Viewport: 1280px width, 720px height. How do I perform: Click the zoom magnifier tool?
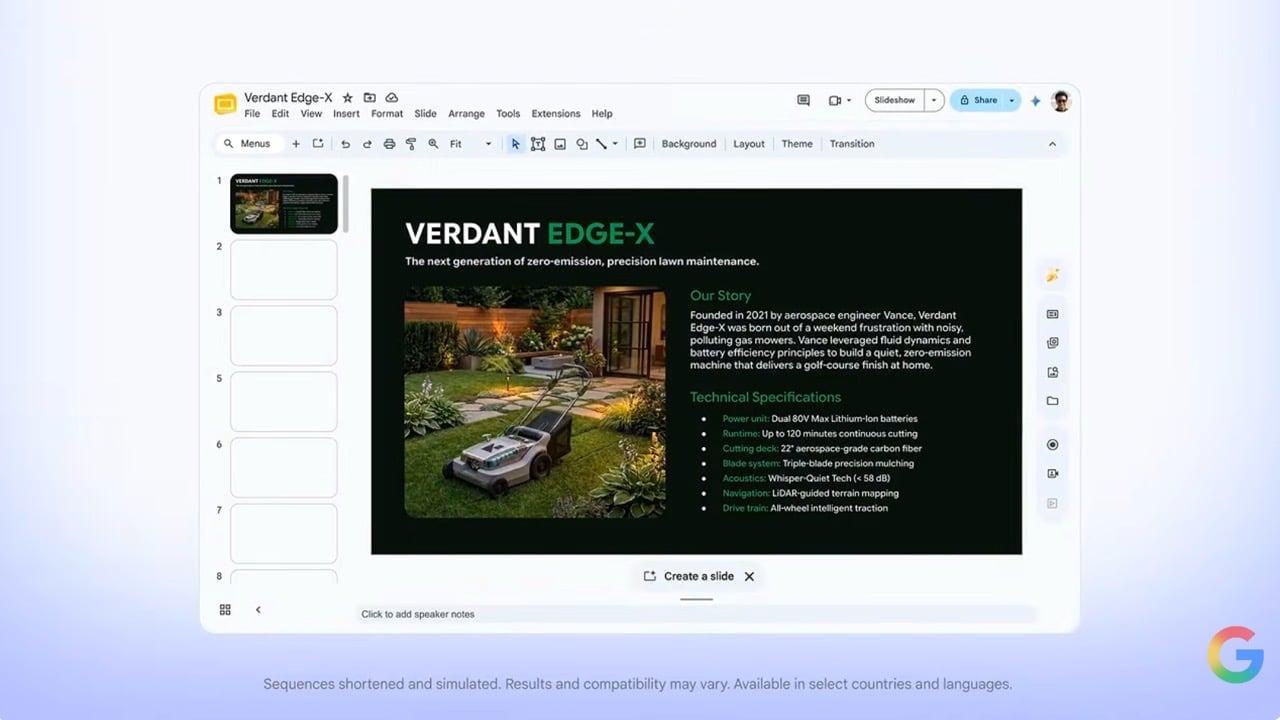(x=433, y=144)
